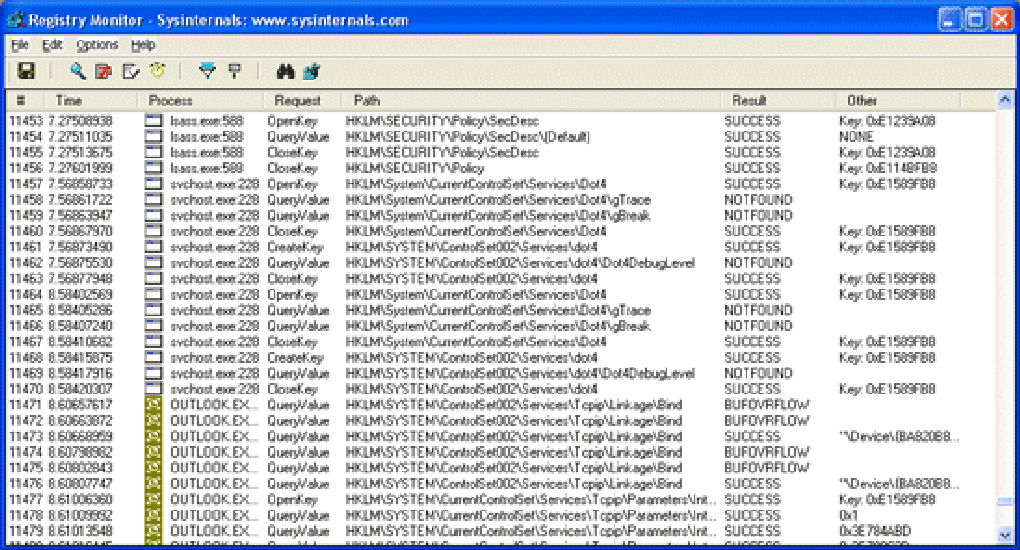The height and width of the screenshot is (550, 1020).
Task: Toggle autoscroll icon with the red arrow
Action: 103,71
